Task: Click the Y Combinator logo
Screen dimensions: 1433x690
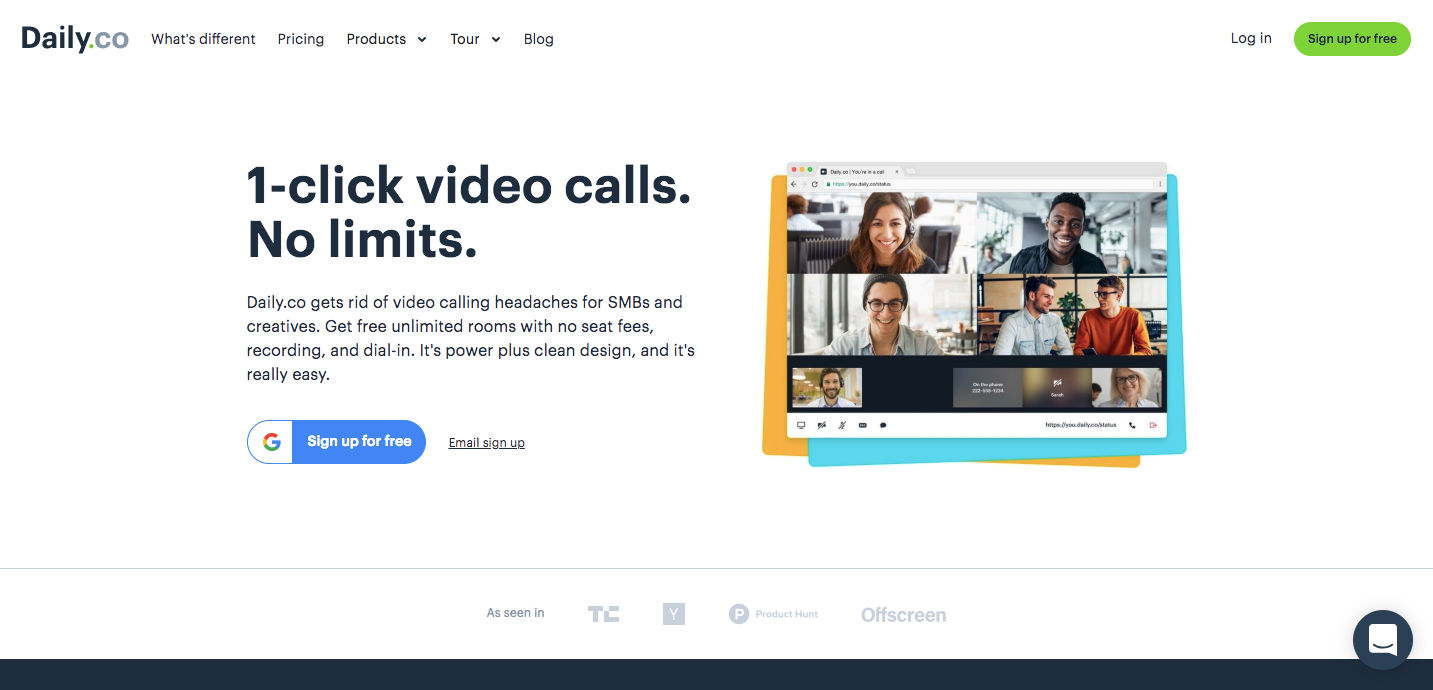Action: pos(674,614)
